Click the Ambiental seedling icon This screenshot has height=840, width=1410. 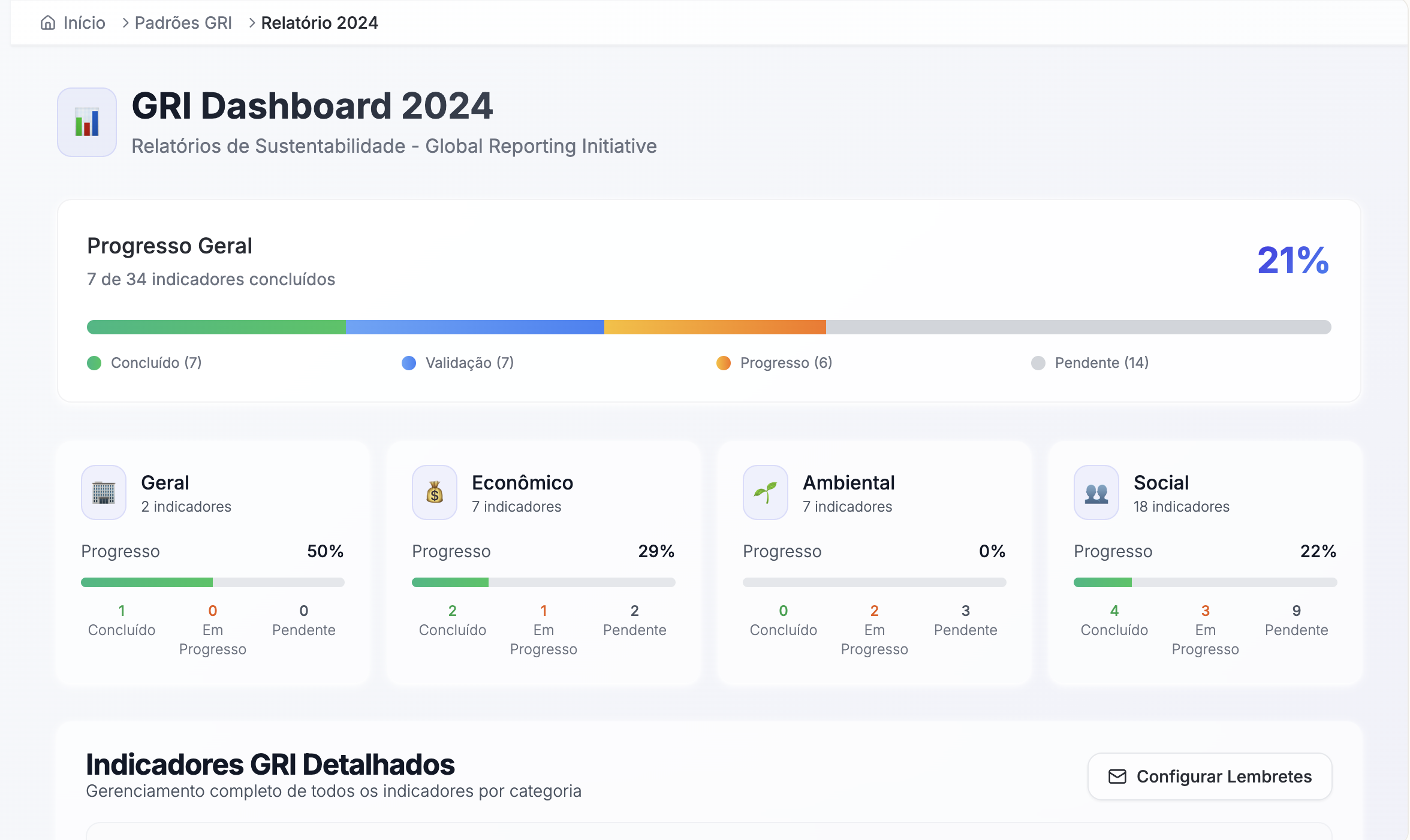(766, 492)
